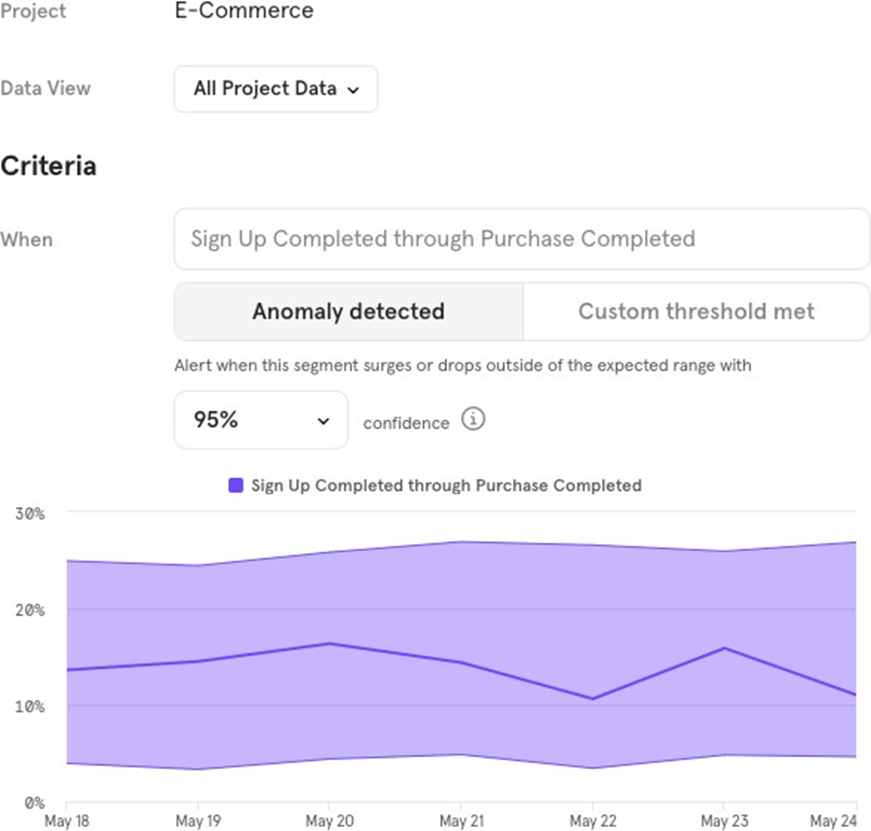This screenshot has width=871, height=831.
Task: Click the chart legend series label
Action: click(446, 485)
